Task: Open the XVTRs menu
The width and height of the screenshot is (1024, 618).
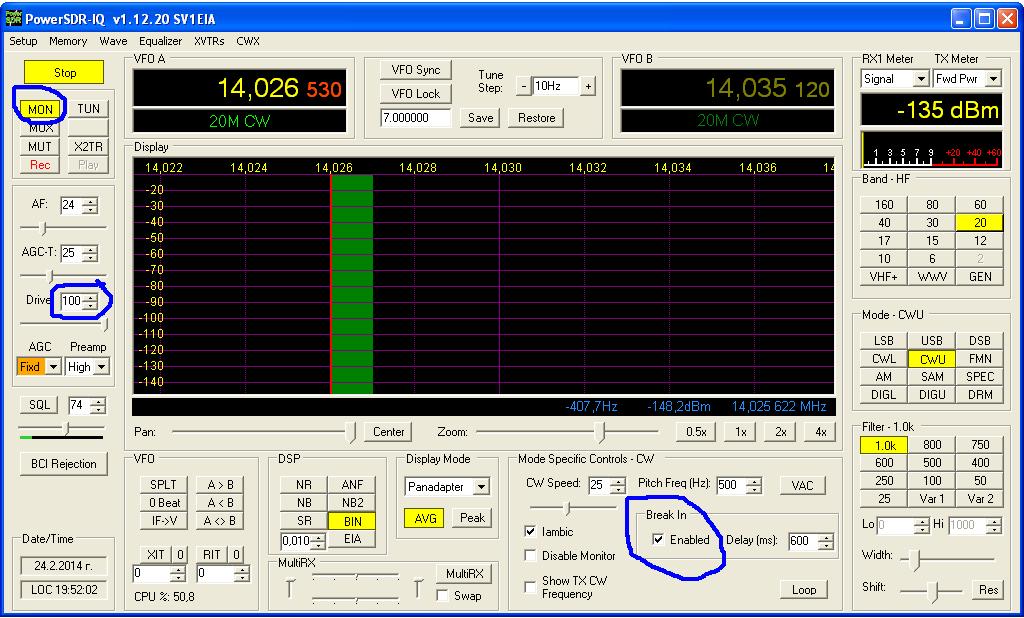Action: pyautogui.click(x=209, y=41)
